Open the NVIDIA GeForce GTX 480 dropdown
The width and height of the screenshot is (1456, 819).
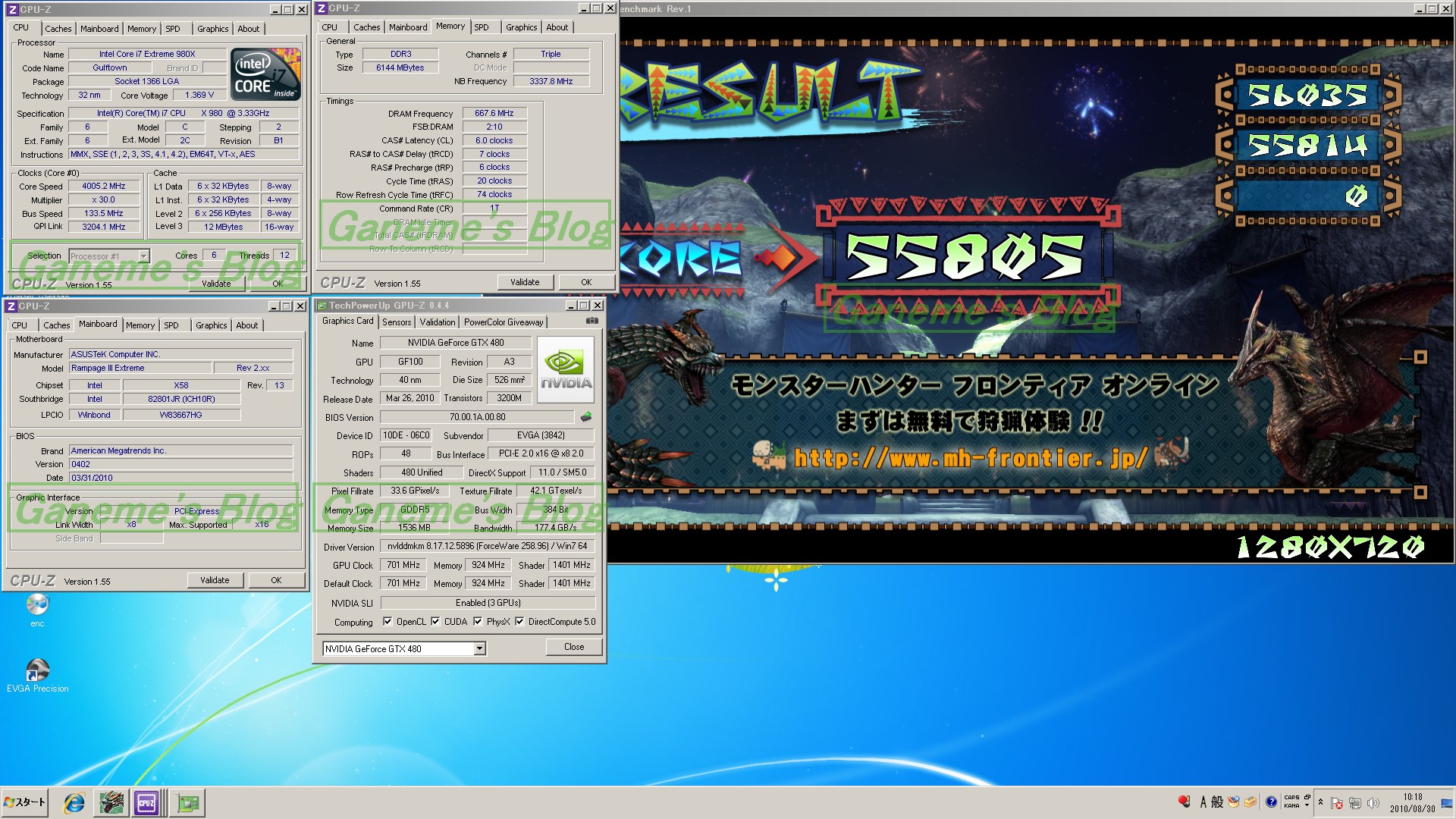click(x=479, y=648)
